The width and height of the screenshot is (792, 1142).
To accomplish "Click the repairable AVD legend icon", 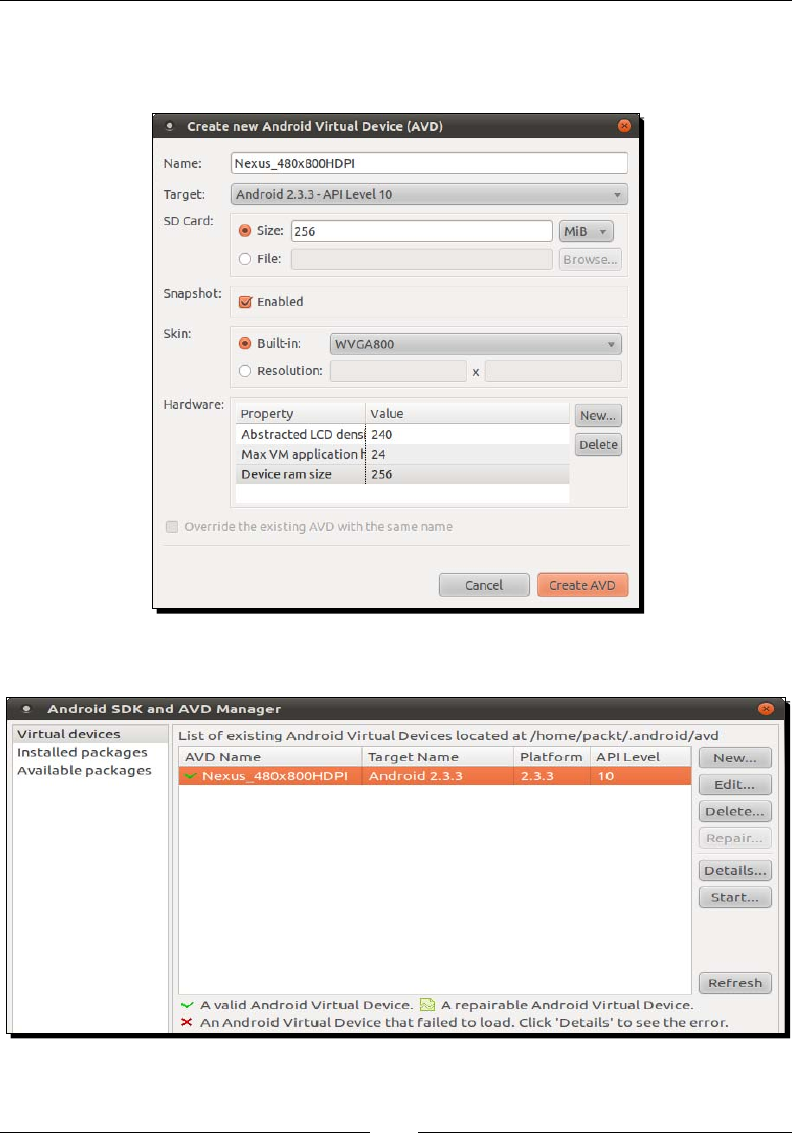I will [x=428, y=1005].
